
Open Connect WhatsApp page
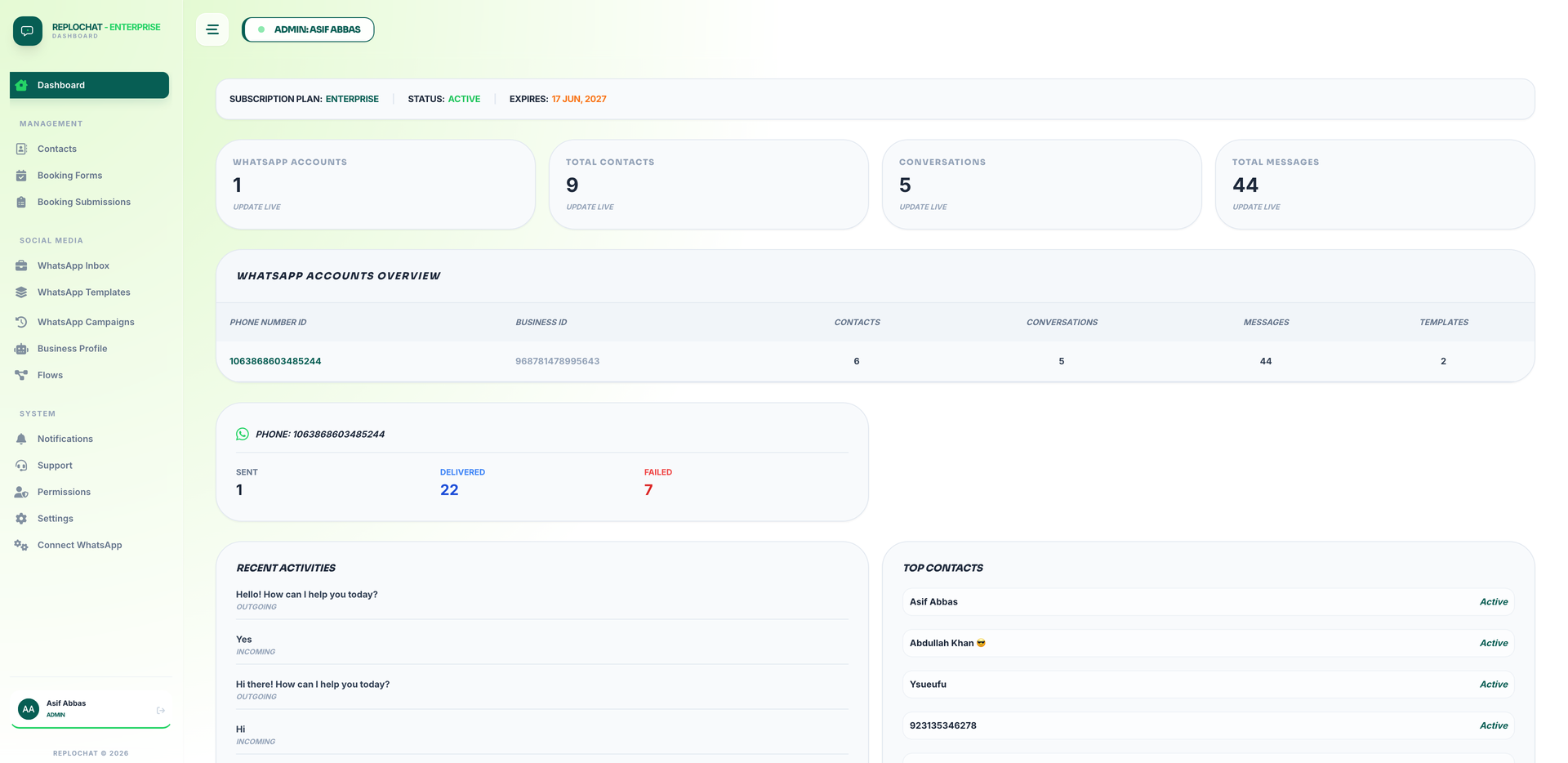click(x=89, y=545)
